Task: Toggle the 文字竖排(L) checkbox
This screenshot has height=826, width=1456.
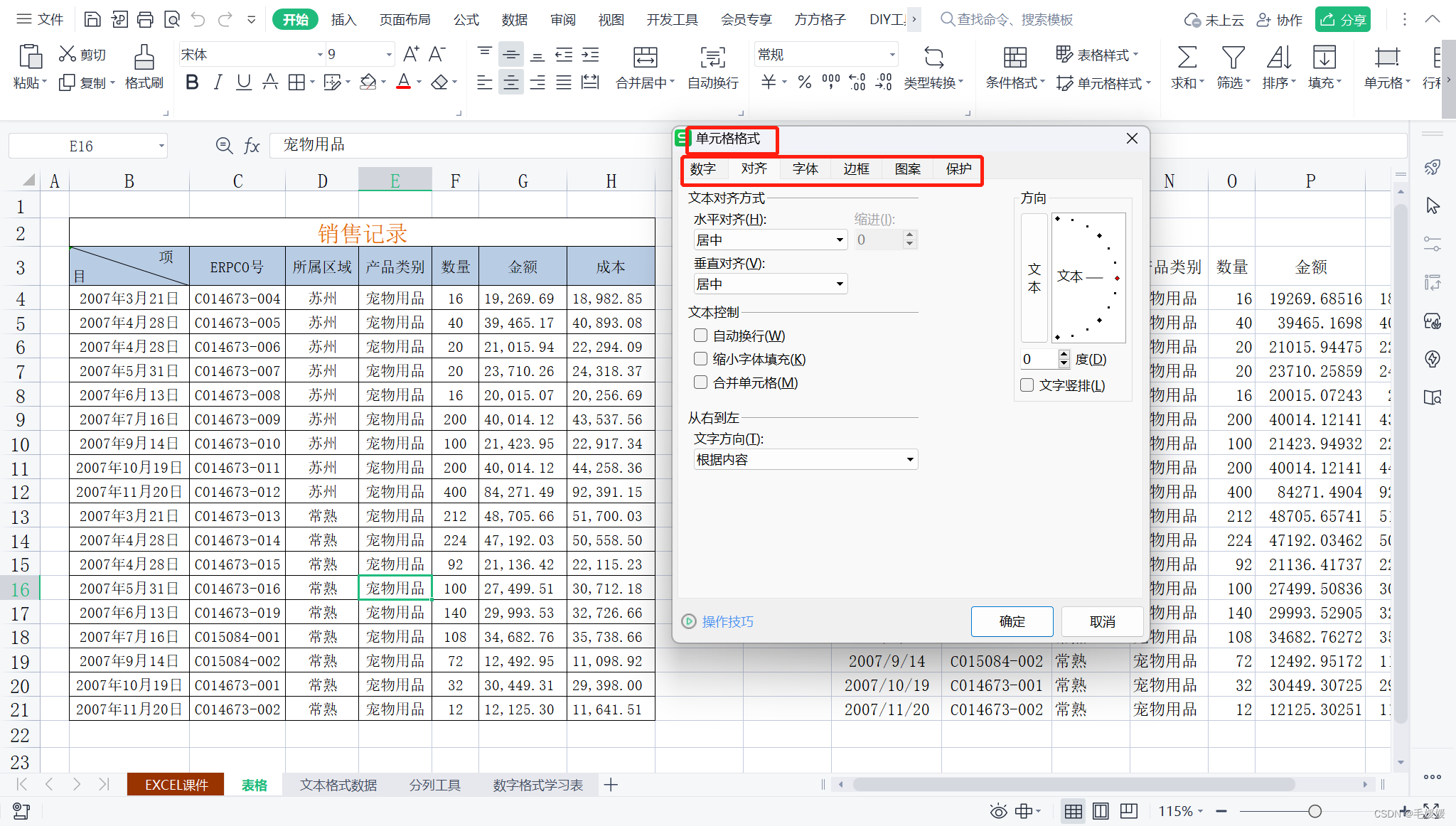Action: (x=1027, y=385)
